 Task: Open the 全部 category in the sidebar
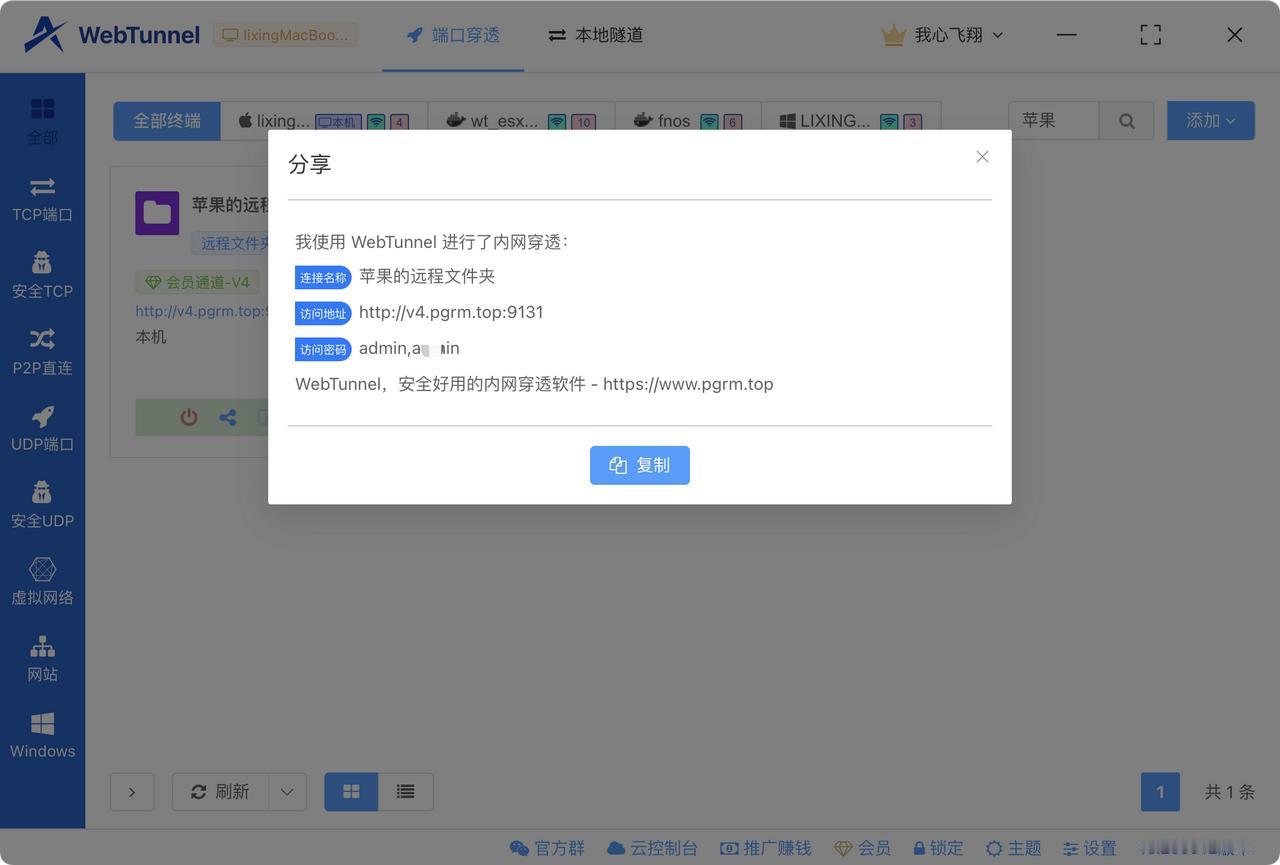coord(42,121)
